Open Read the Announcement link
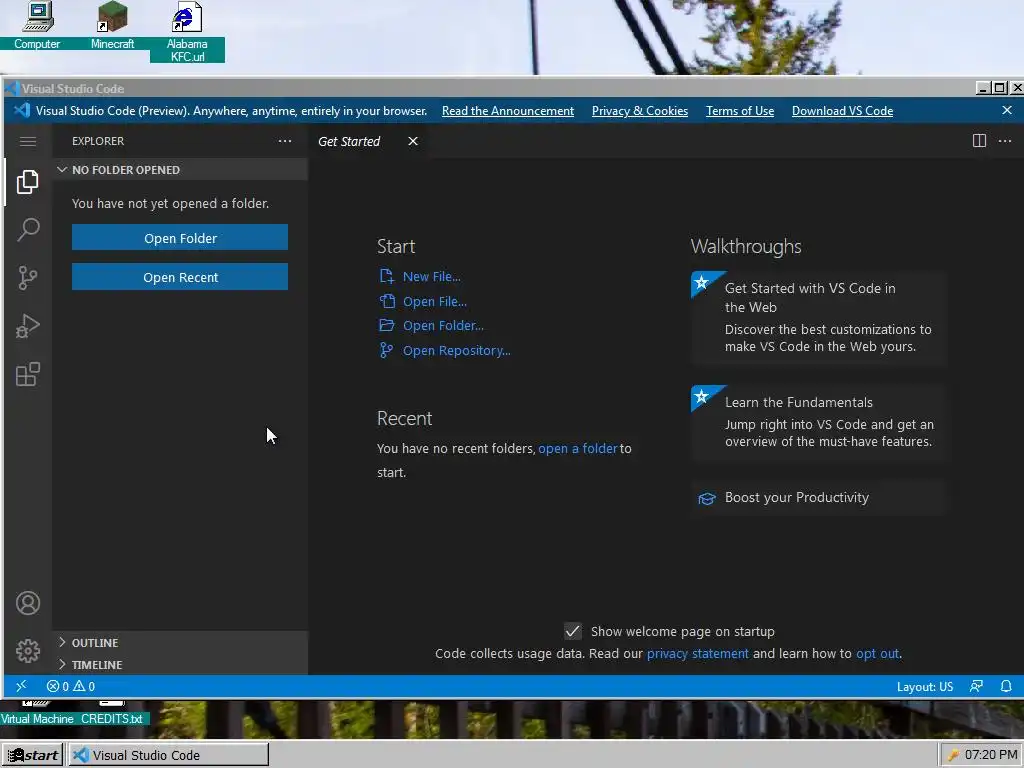The height and width of the screenshot is (768, 1024). click(508, 111)
